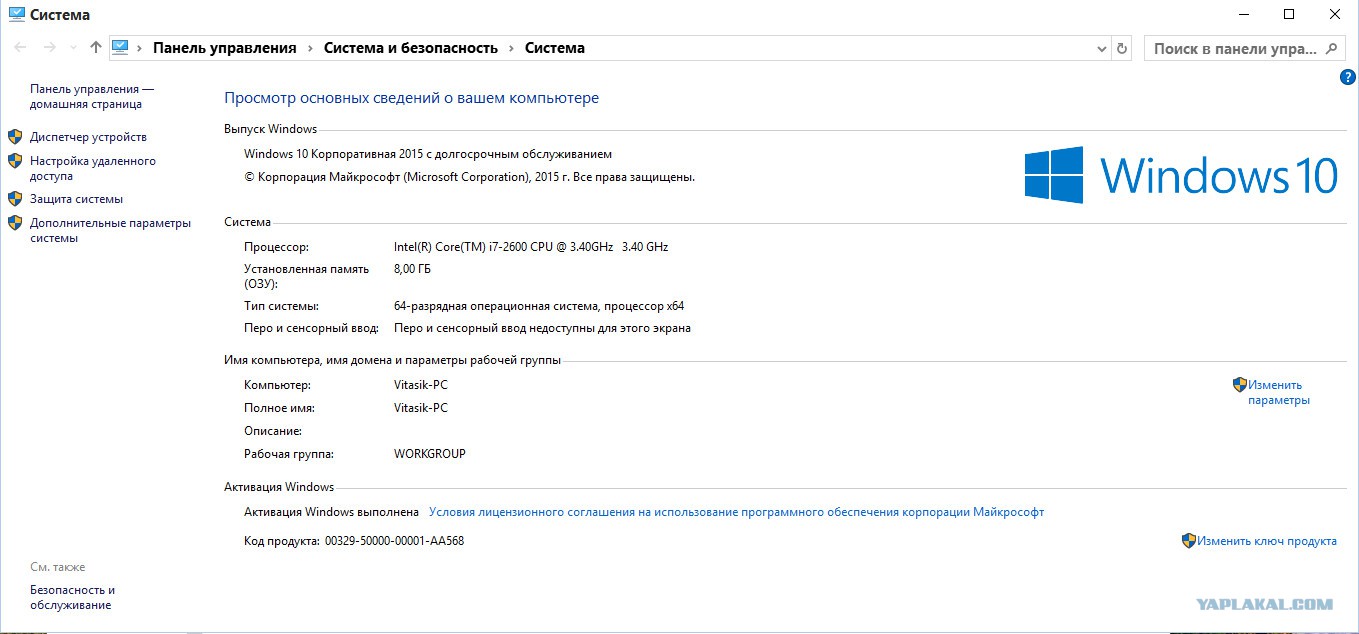The width and height of the screenshot is (1359, 634).
Task: Click product code 00329-50000-00001-AA568
Action: pos(394,541)
